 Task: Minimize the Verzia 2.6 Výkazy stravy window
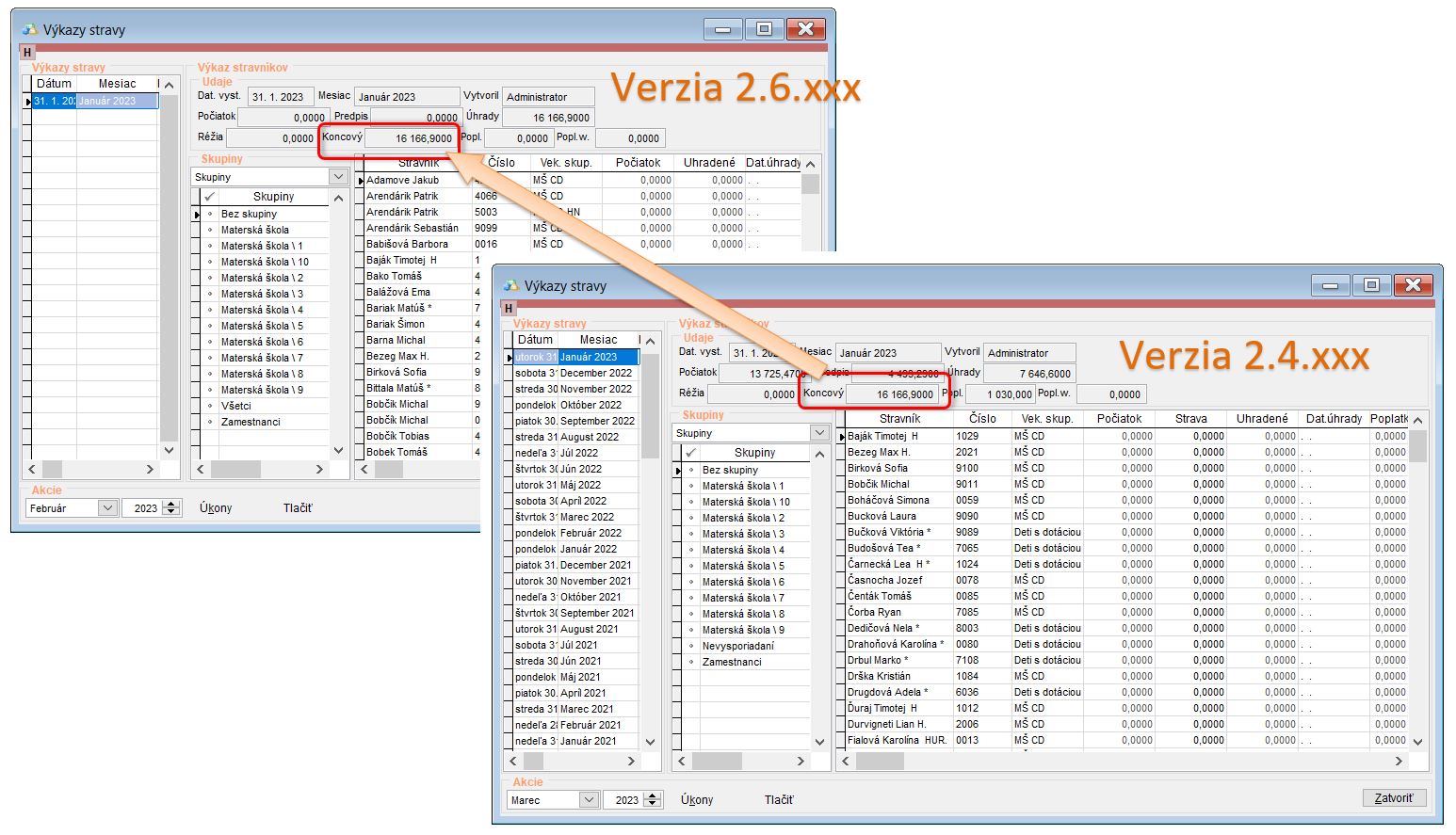(722, 29)
